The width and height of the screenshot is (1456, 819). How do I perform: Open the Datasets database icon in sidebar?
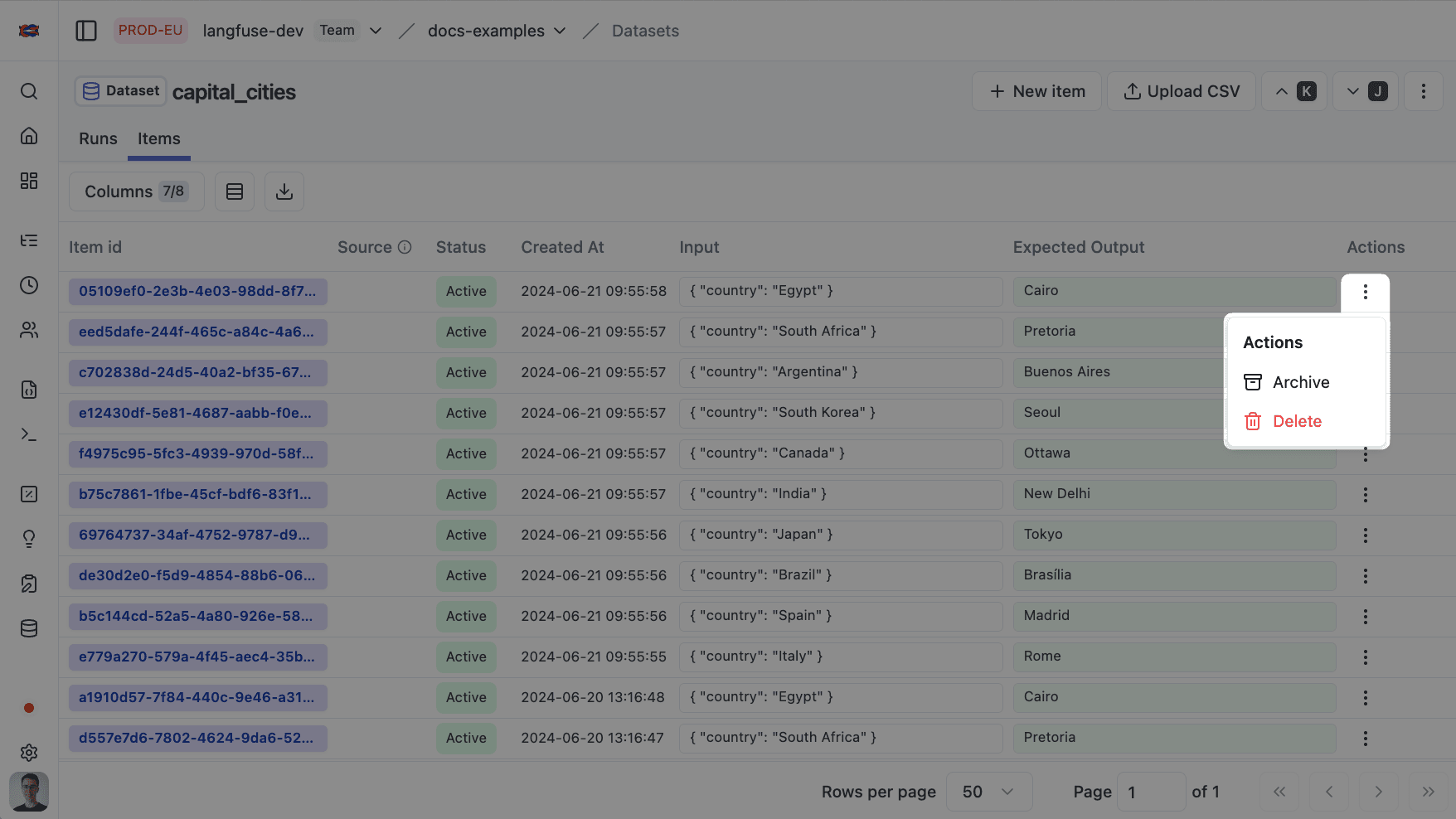coord(29,628)
